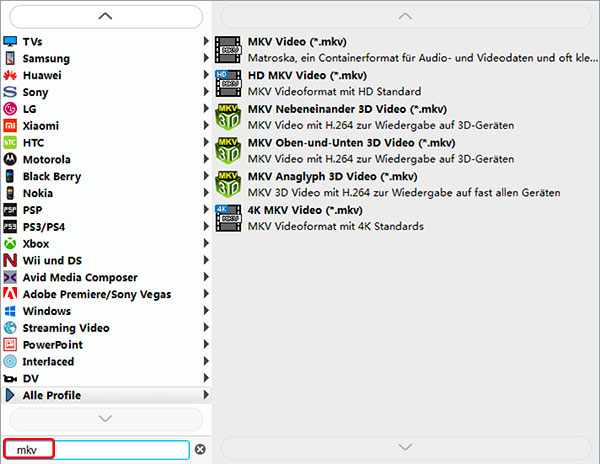Screen dimensions: 600x464
Task: Click the Nokia label
Action: 38,193
